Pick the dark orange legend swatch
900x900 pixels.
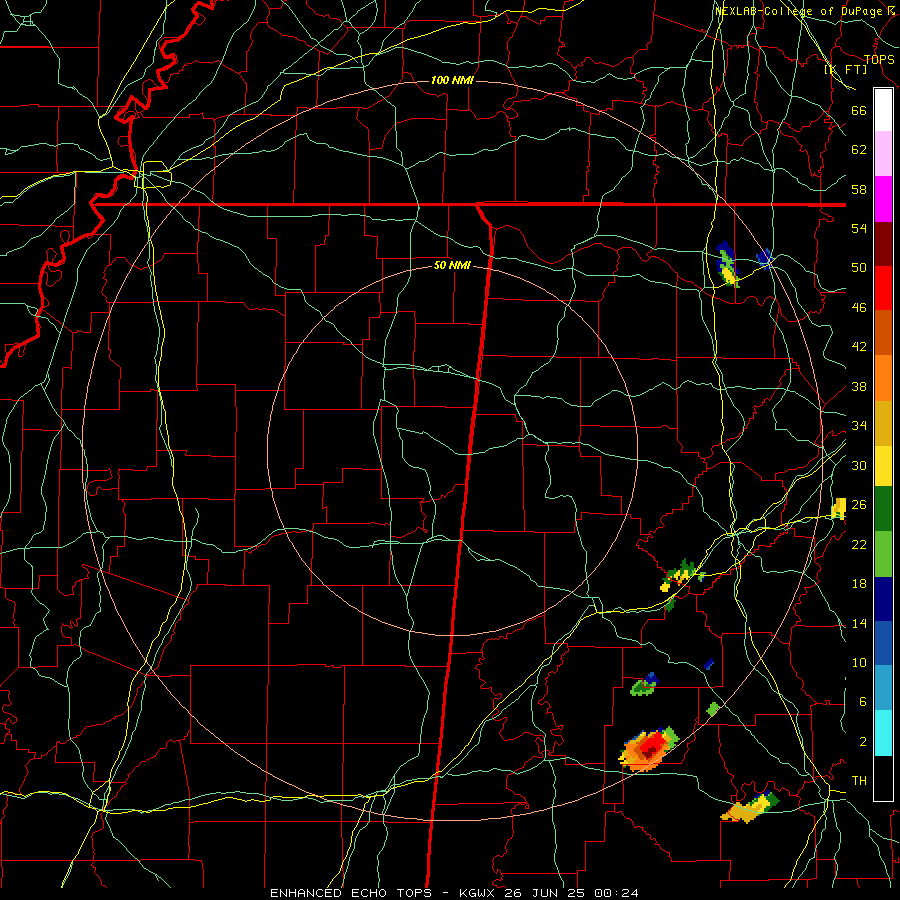click(x=883, y=333)
